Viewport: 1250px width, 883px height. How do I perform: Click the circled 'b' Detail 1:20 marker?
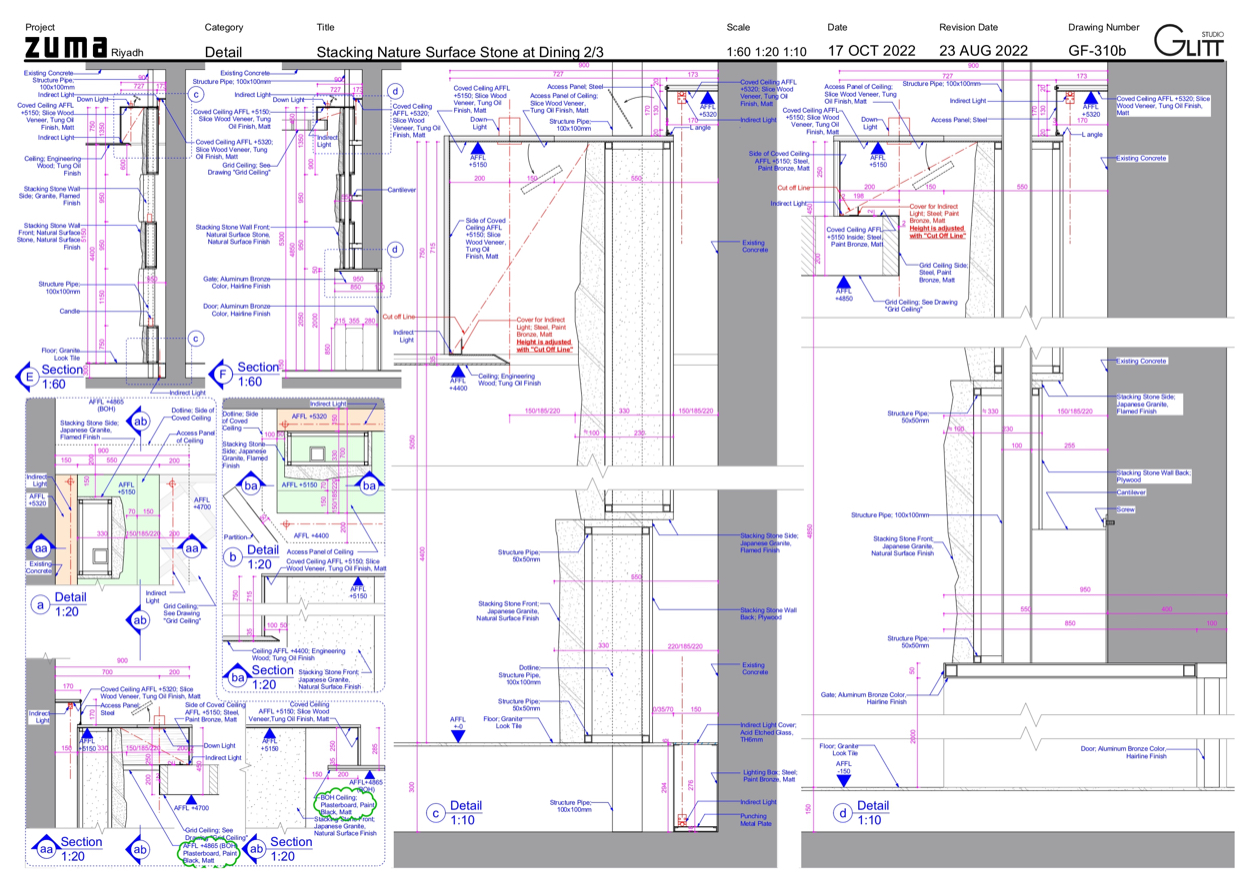[233, 557]
